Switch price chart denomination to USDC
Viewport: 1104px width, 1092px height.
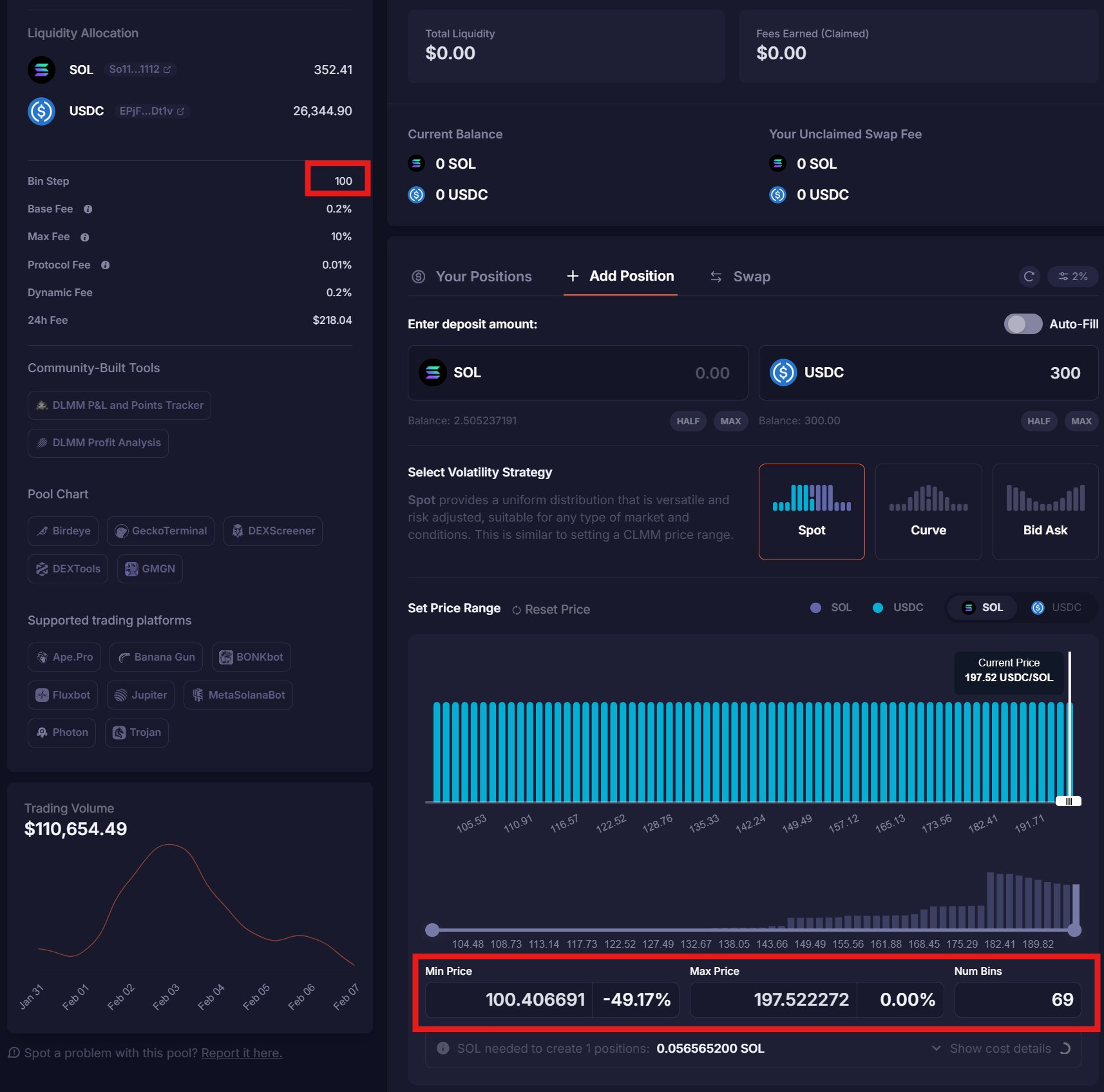[1058, 608]
